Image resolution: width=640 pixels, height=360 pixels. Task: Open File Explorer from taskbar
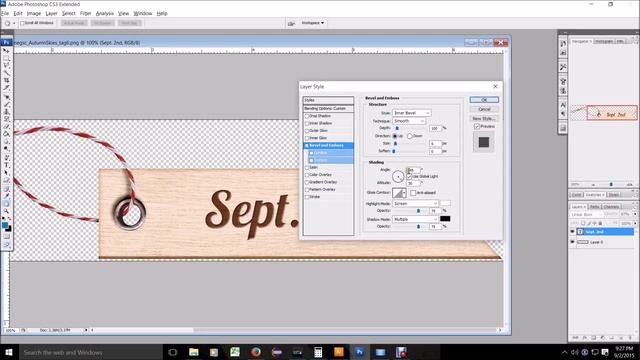194,352
